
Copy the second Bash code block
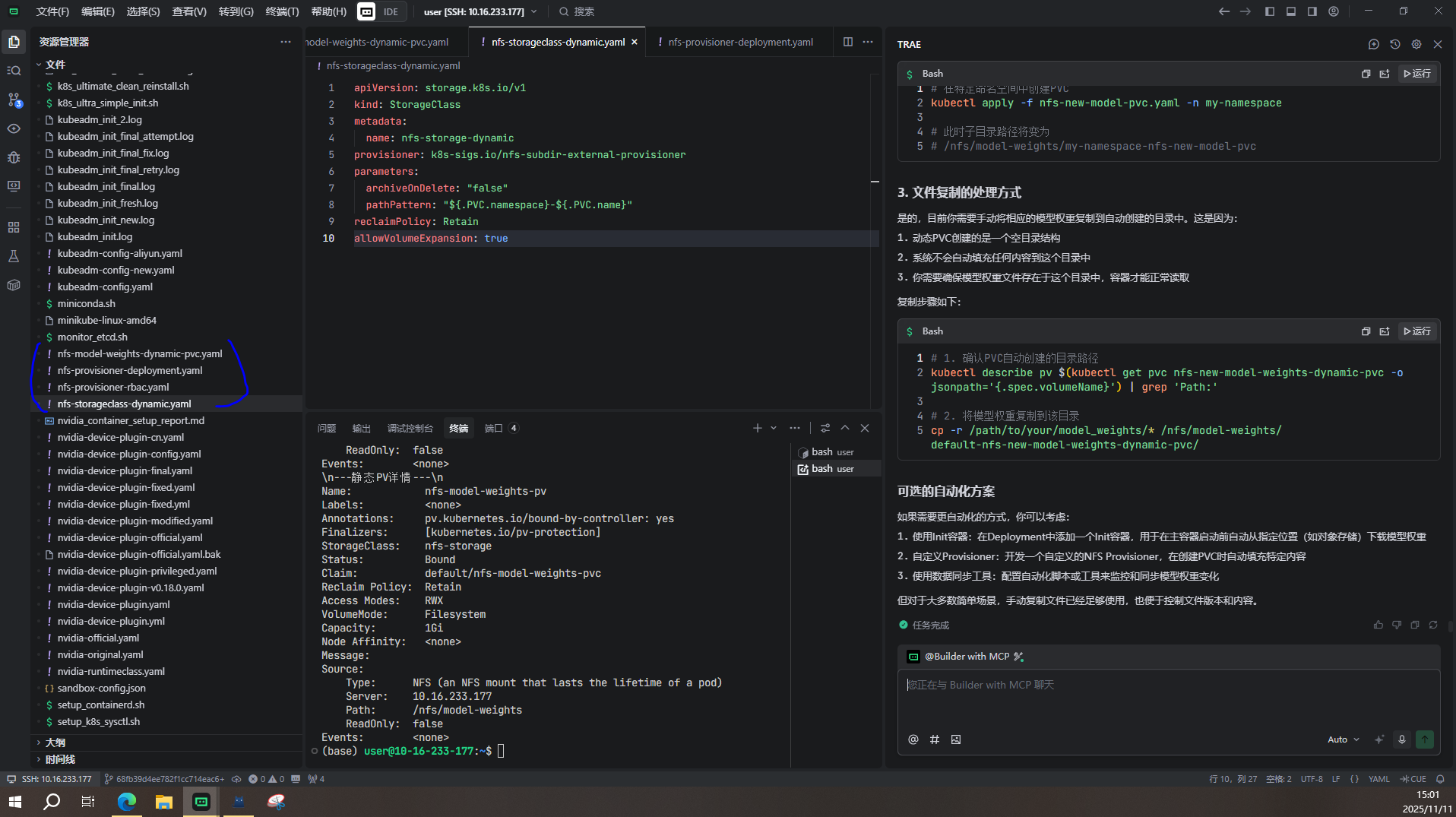click(1366, 331)
